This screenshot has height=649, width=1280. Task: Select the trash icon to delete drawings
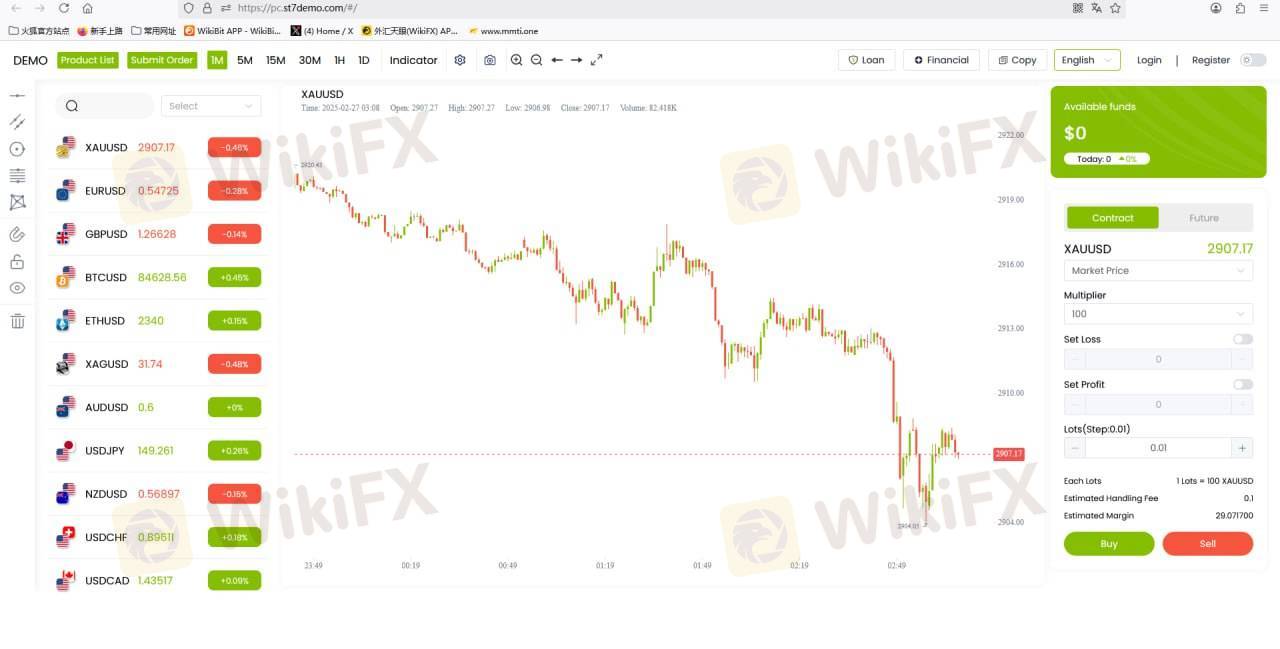[17, 321]
